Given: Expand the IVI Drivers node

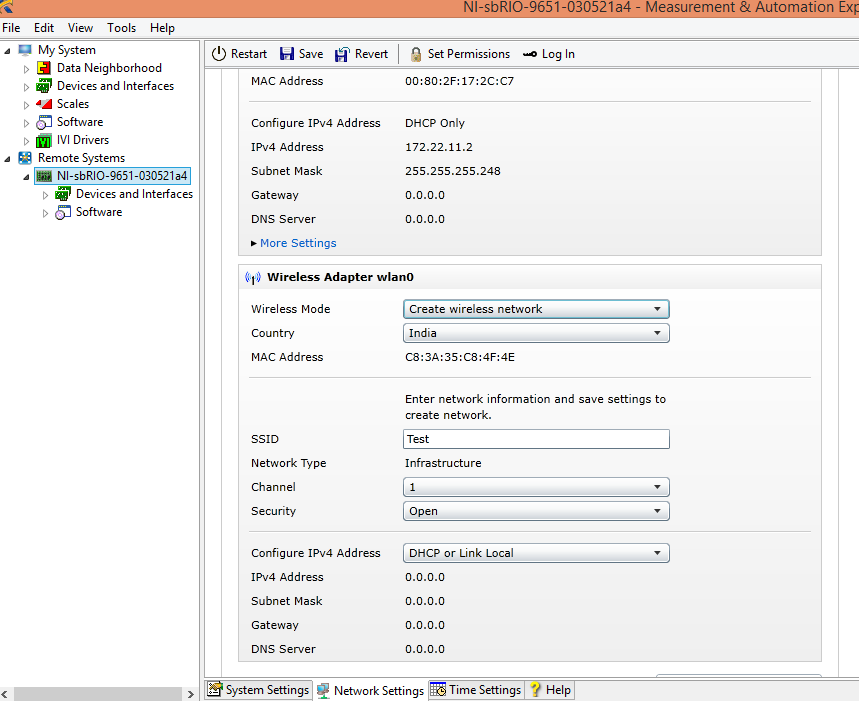Looking at the screenshot, I should point(26,141).
